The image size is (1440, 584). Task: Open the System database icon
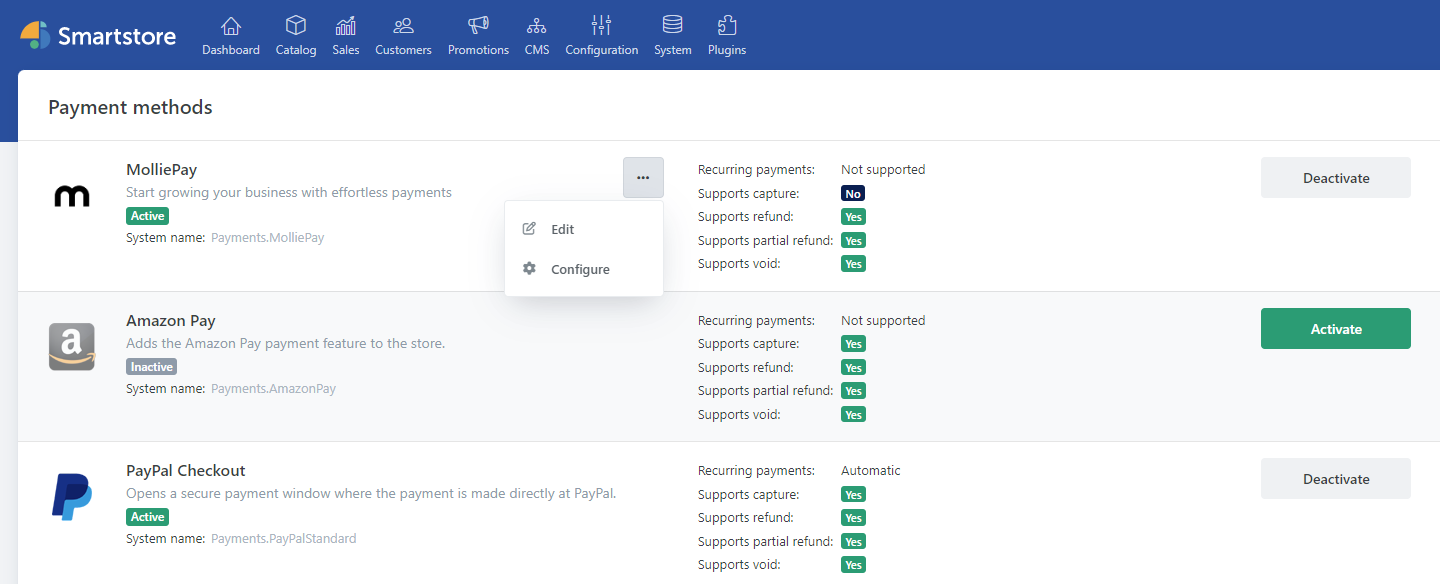coord(673,26)
